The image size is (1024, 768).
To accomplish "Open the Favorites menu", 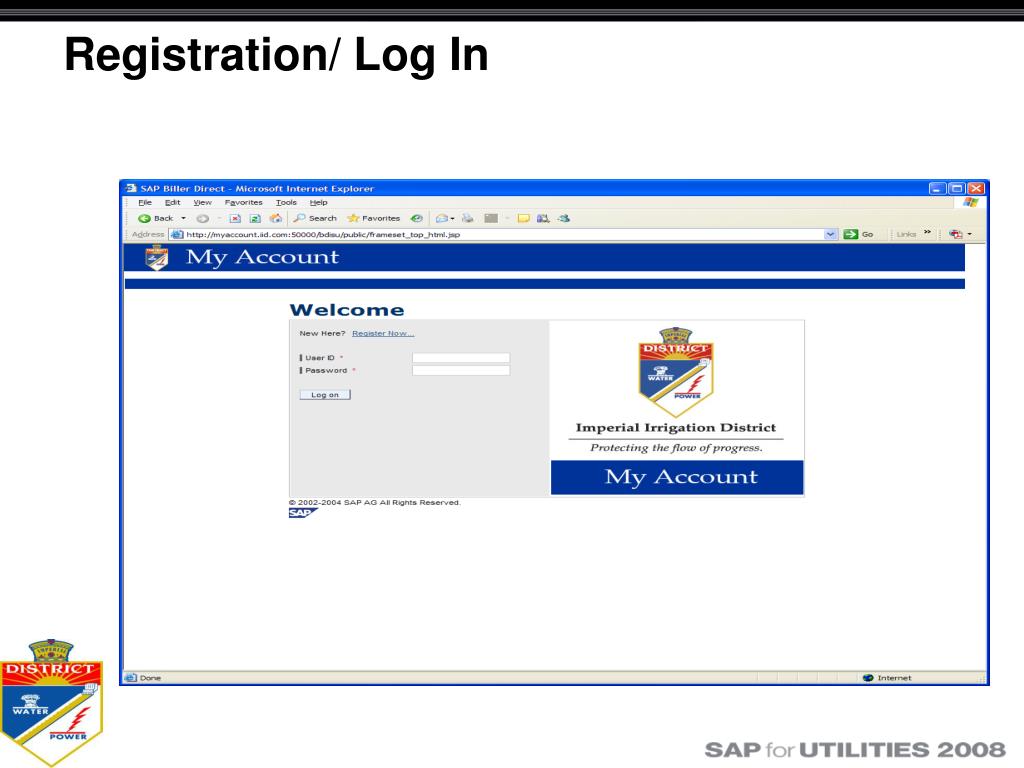I will [x=244, y=202].
